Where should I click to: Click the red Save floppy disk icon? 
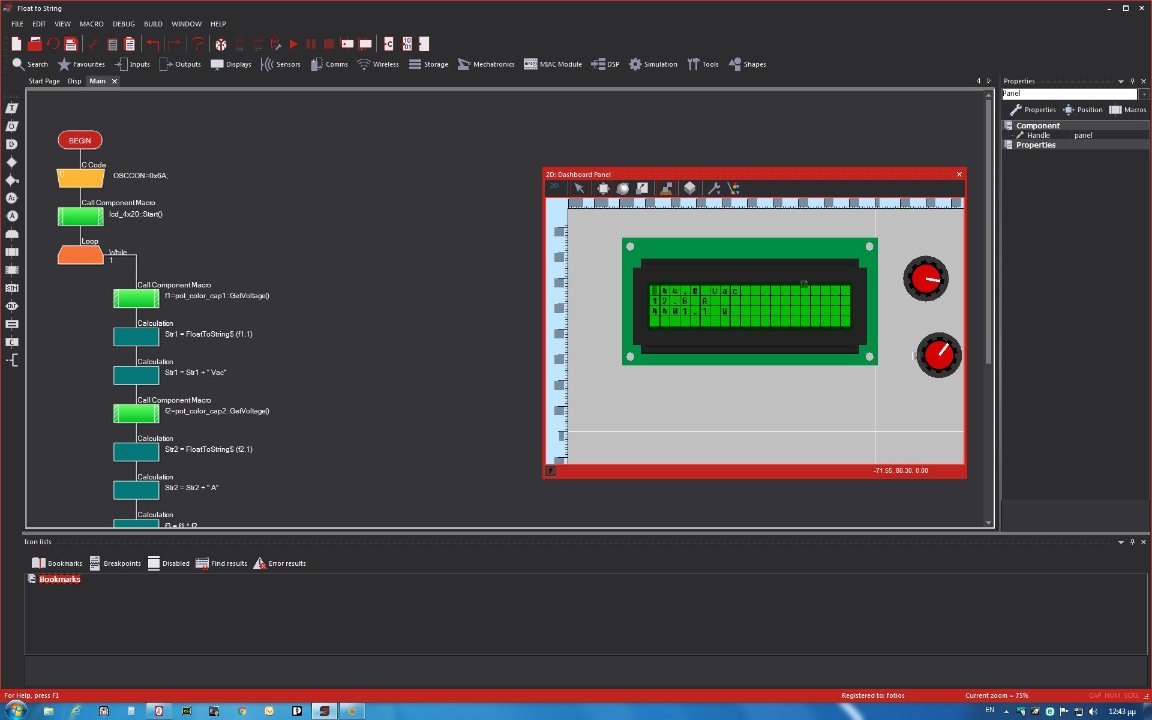tap(71, 44)
